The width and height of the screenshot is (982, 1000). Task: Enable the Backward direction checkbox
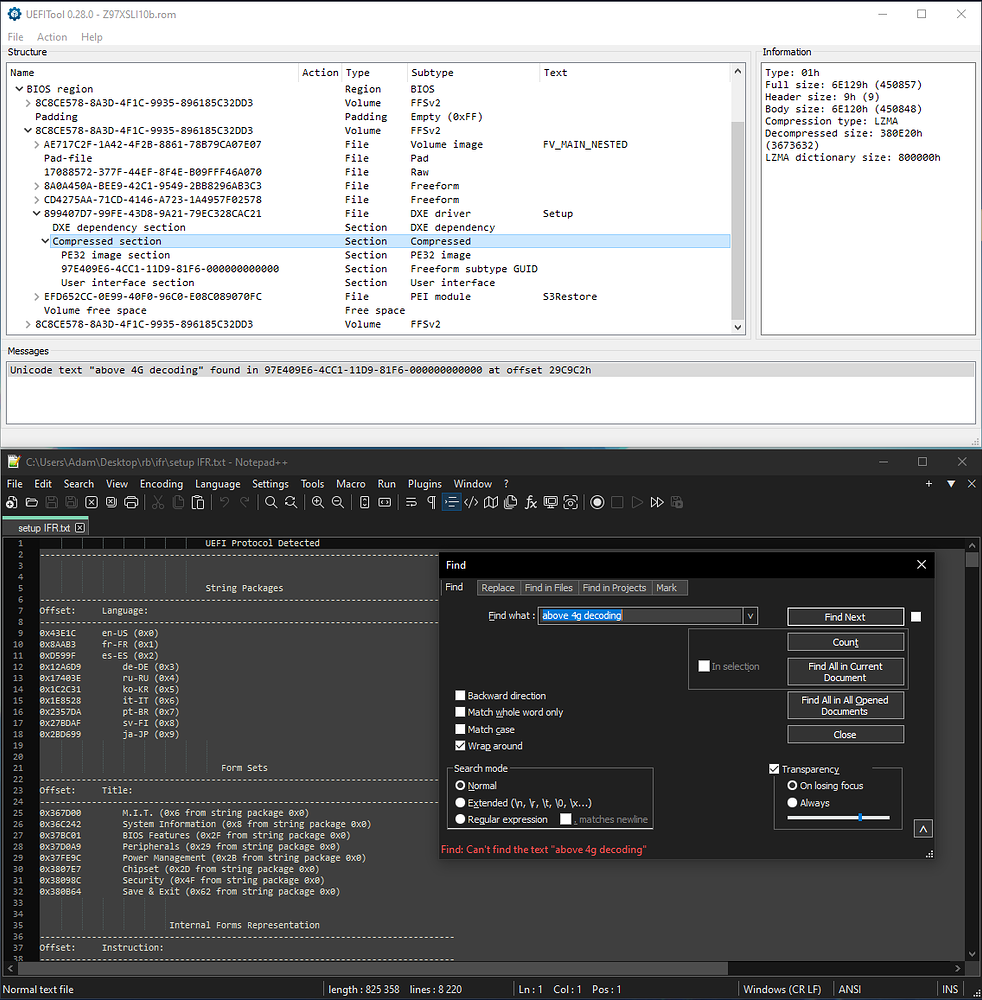tap(460, 695)
